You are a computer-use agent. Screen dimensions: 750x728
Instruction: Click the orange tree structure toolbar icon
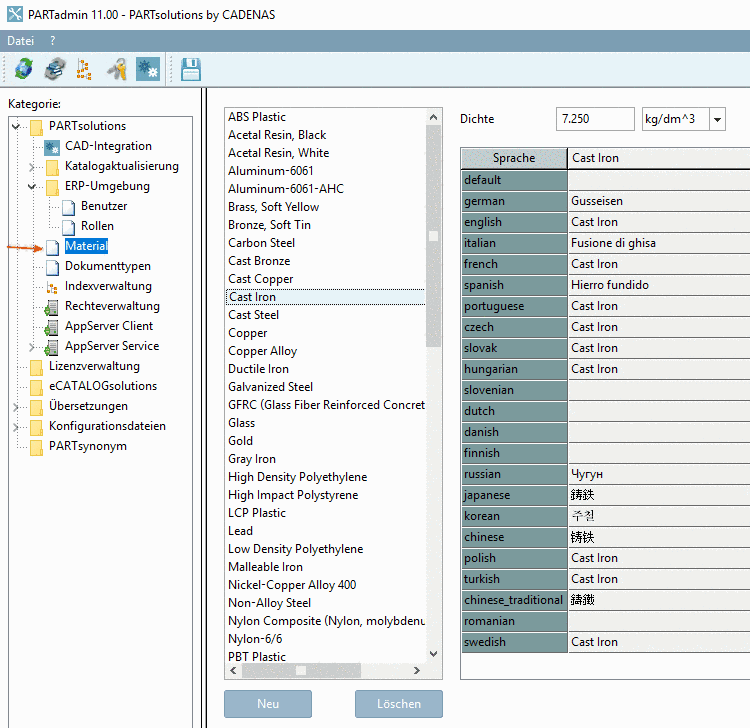[84, 69]
